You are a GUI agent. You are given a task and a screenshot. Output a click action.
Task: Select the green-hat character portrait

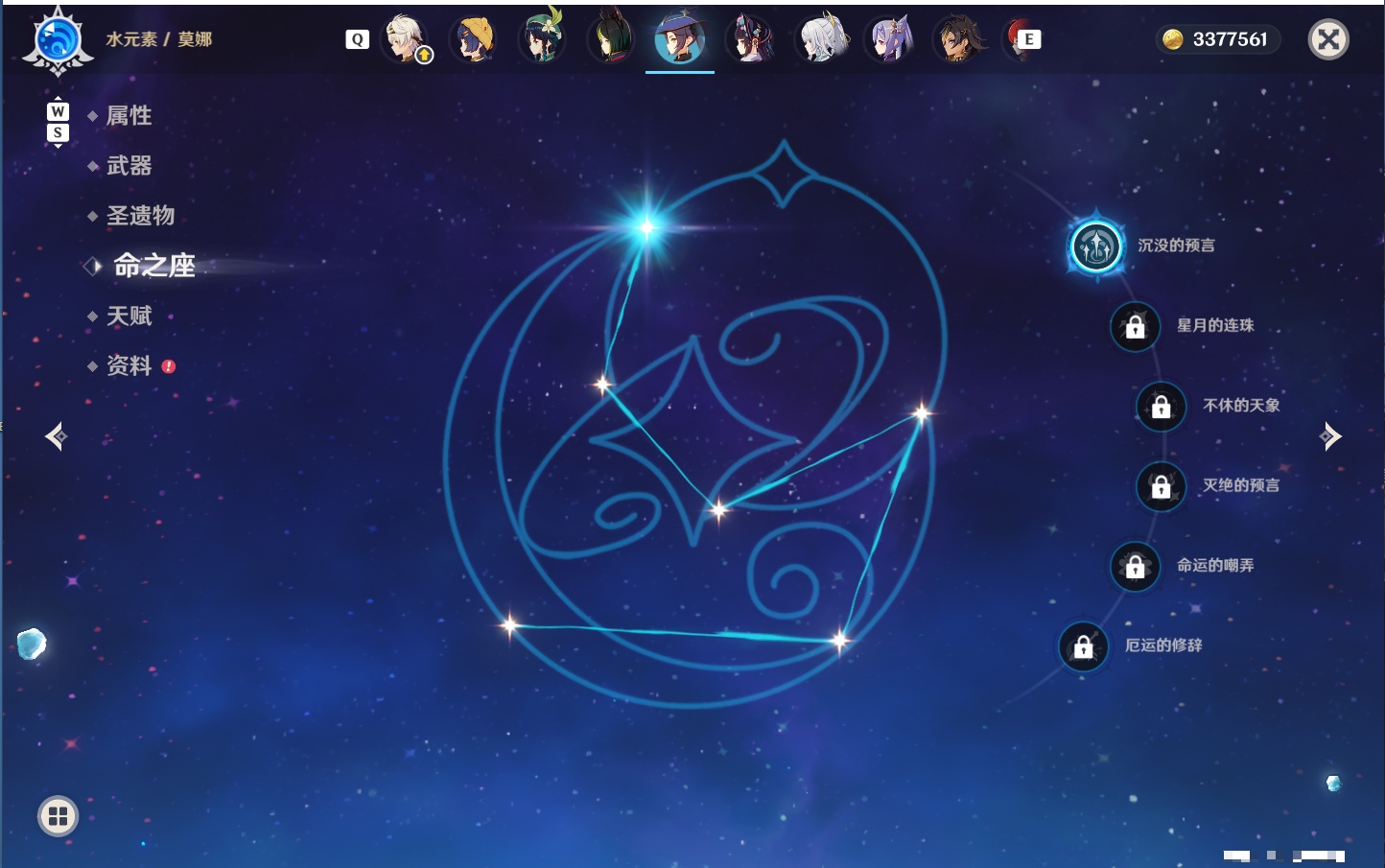542,39
